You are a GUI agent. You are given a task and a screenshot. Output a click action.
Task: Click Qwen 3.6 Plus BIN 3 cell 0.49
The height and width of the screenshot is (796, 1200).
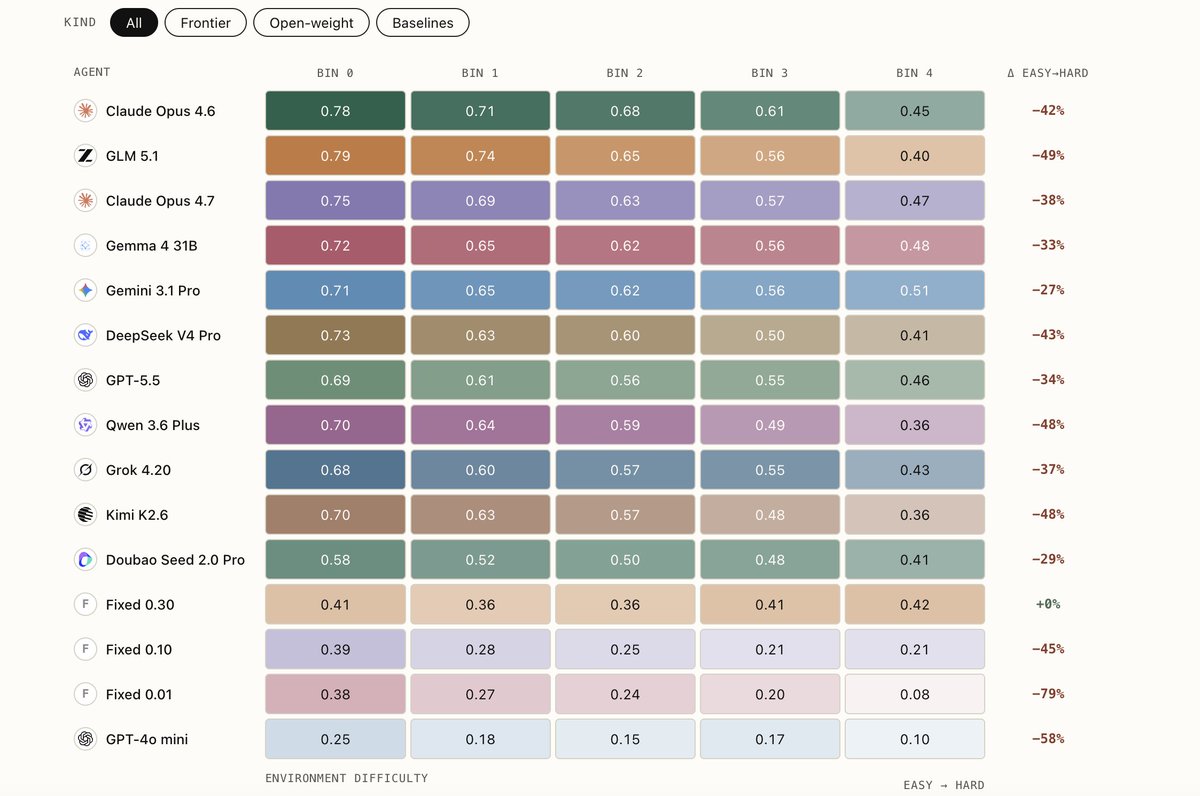tap(770, 425)
